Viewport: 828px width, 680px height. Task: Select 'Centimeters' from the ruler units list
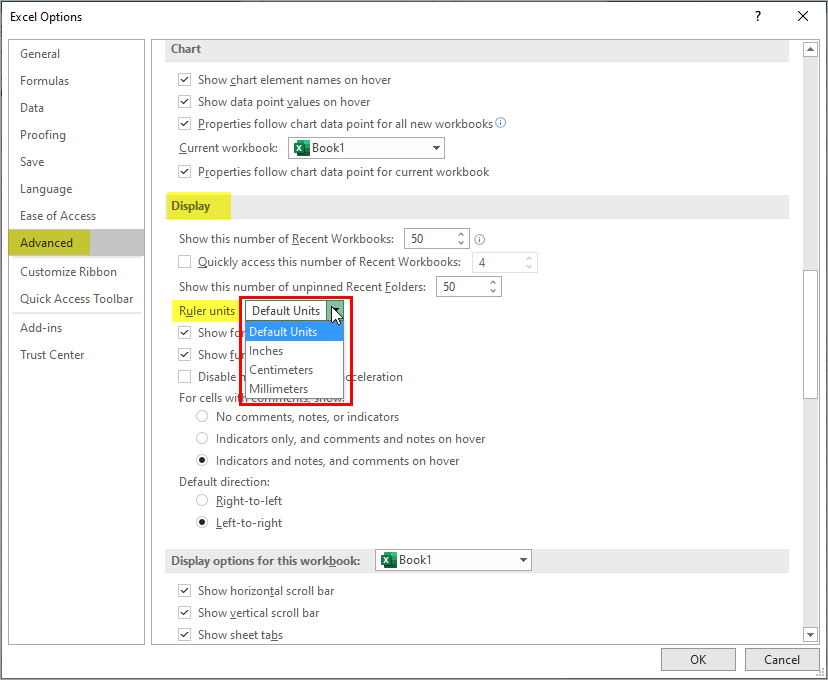coord(295,370)
